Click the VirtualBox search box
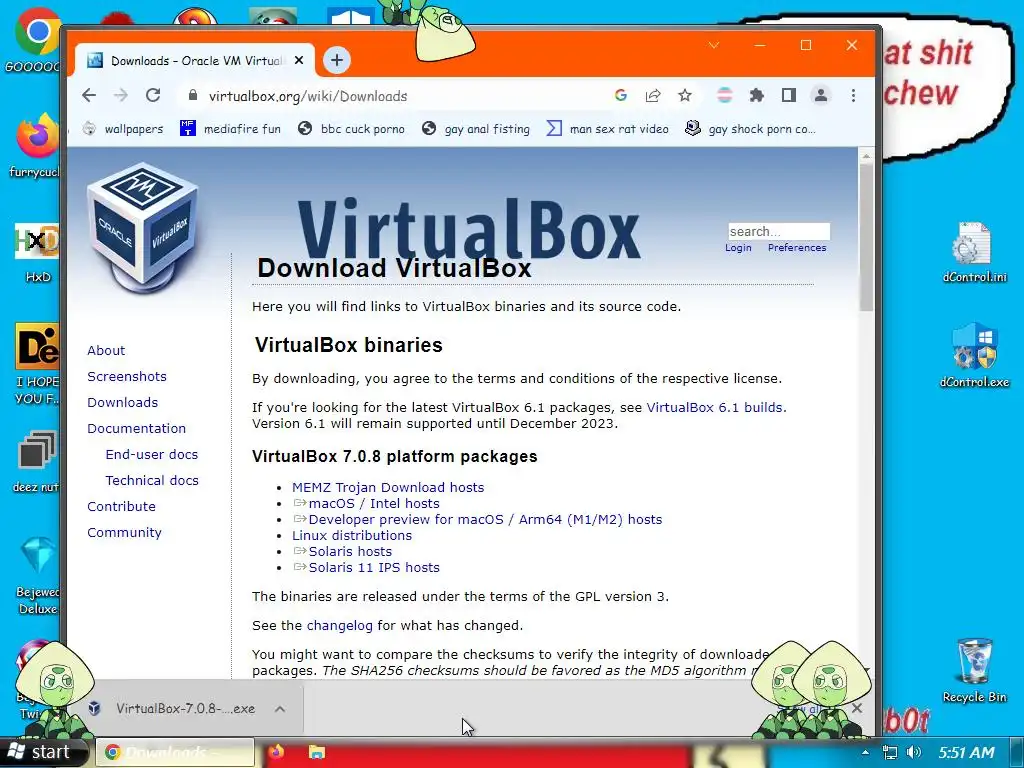Image resolution: width=1024 pixels, height=768 pixels. pos(779,231)
